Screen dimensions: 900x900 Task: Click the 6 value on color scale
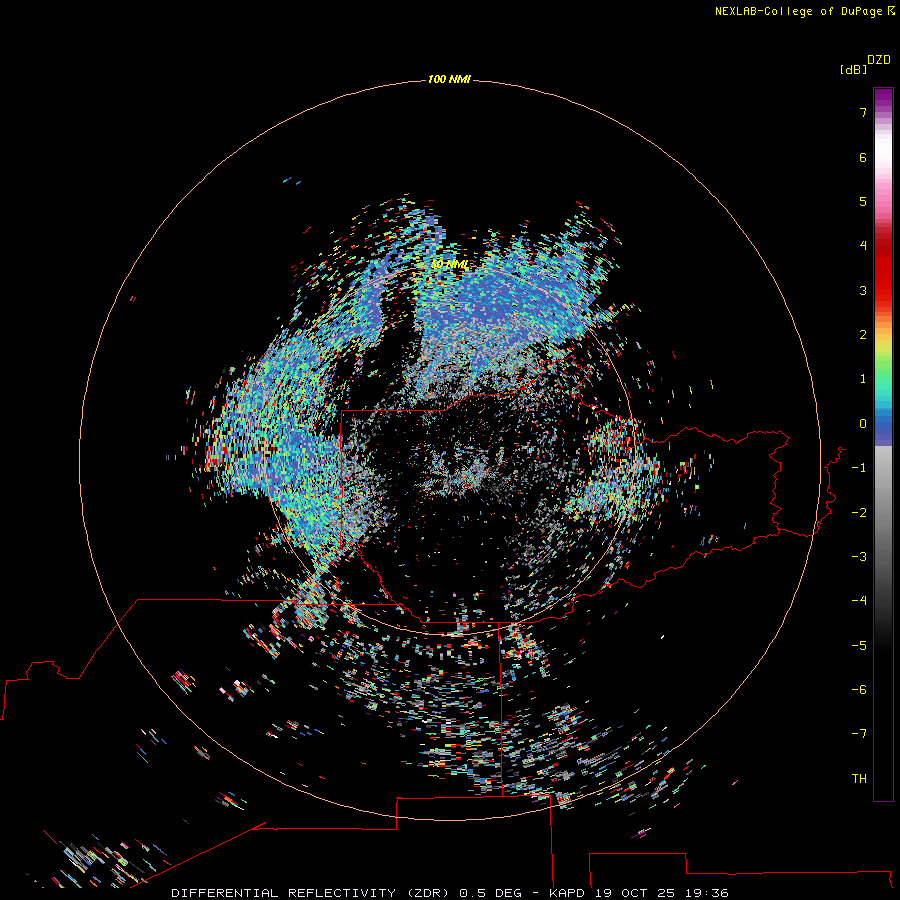[863, 157]
